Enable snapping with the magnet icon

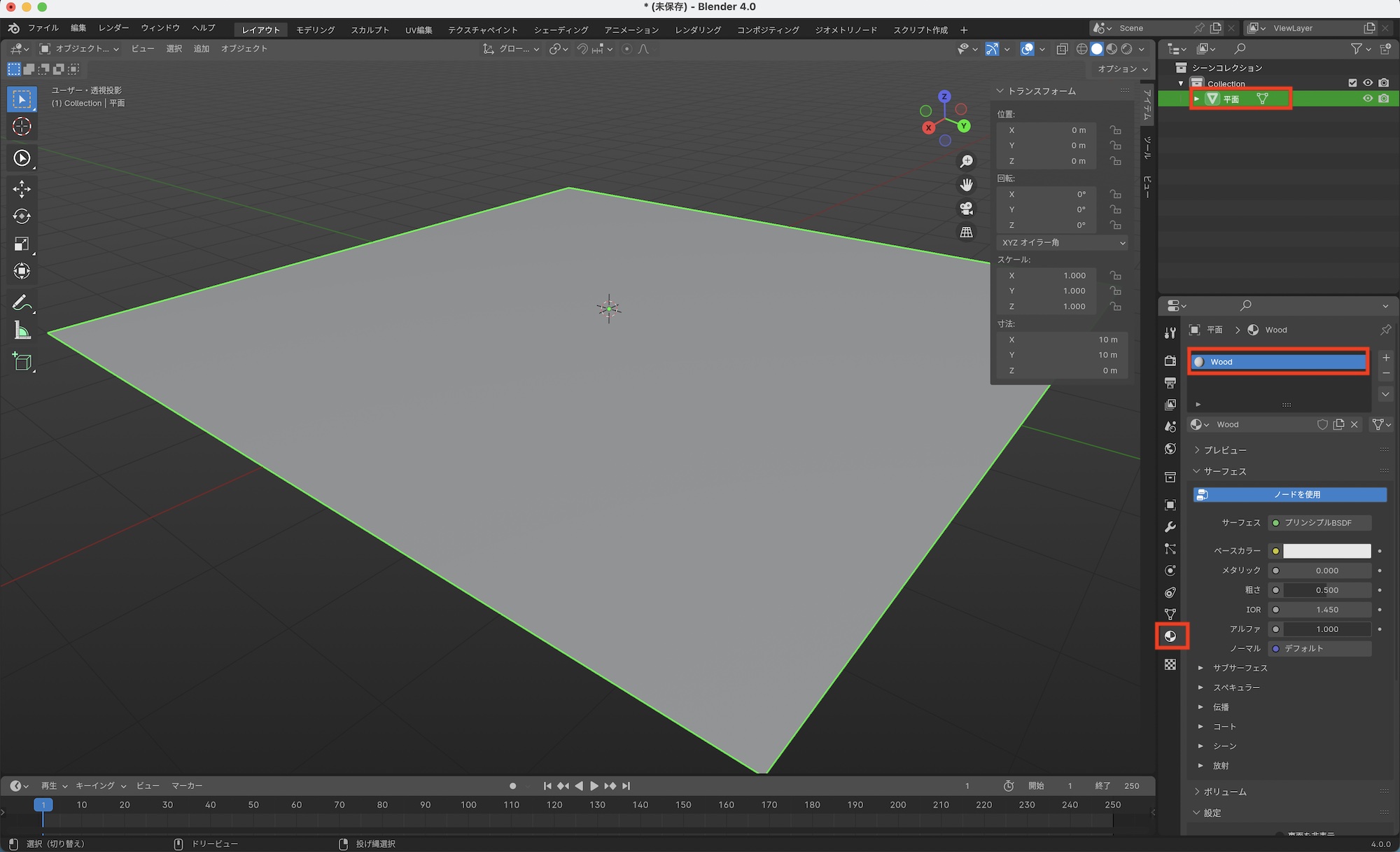[x=582, y=49]
